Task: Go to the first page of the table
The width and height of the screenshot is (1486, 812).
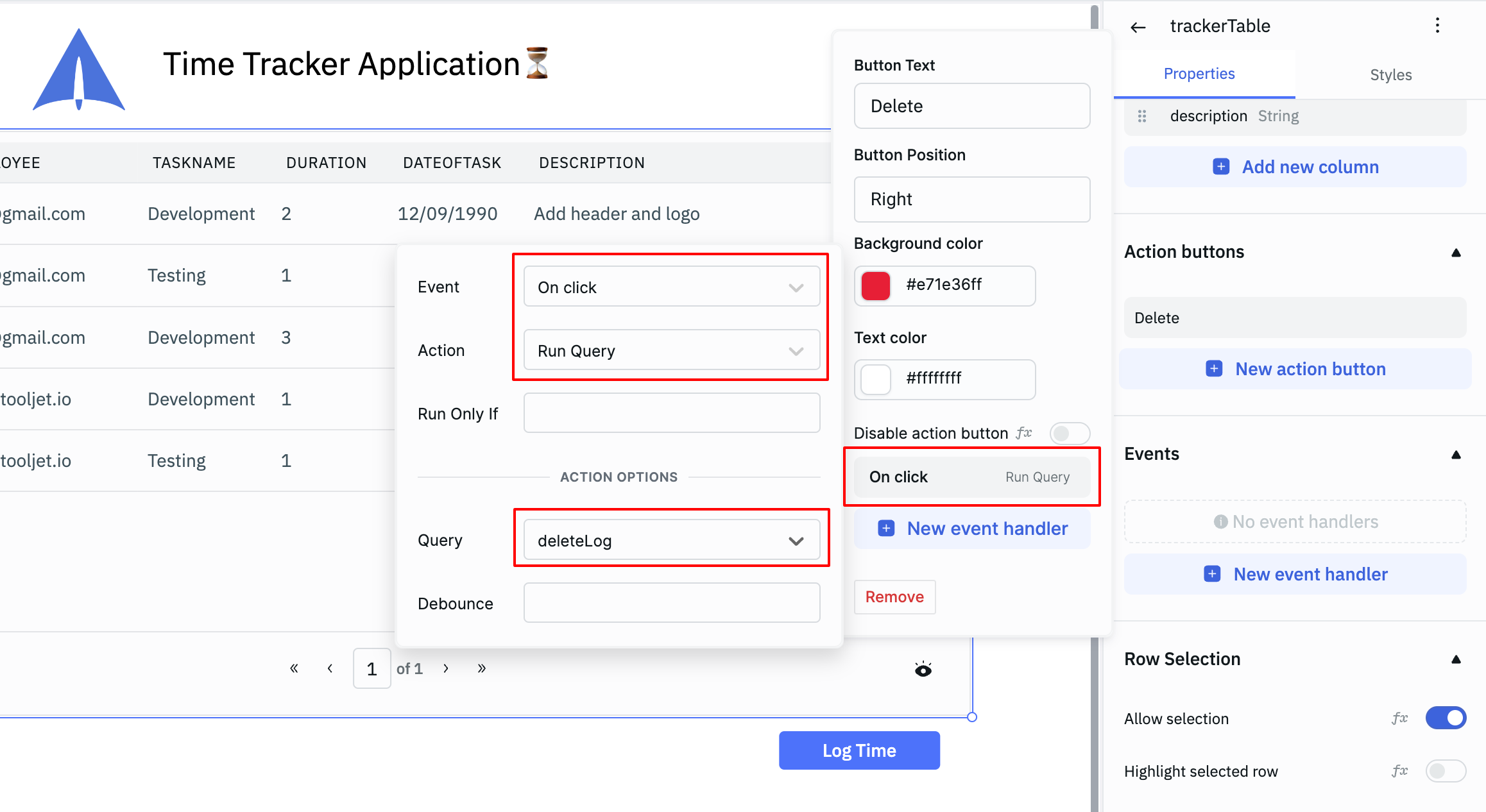Action: 294,668
